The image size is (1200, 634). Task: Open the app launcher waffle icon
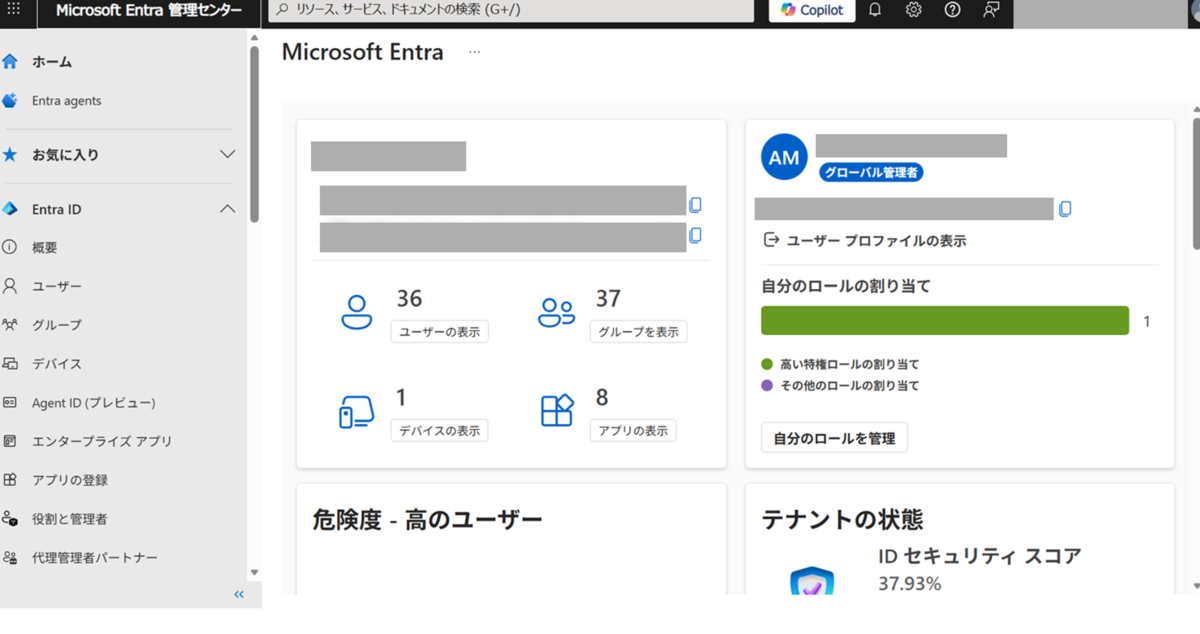click(x=14, y=9)
